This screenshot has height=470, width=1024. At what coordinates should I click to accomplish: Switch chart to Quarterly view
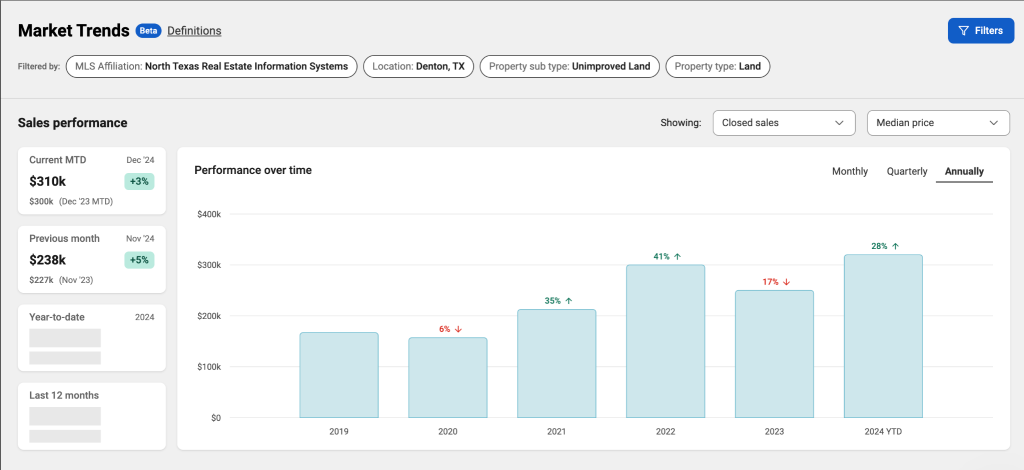(x=906, y=172)
